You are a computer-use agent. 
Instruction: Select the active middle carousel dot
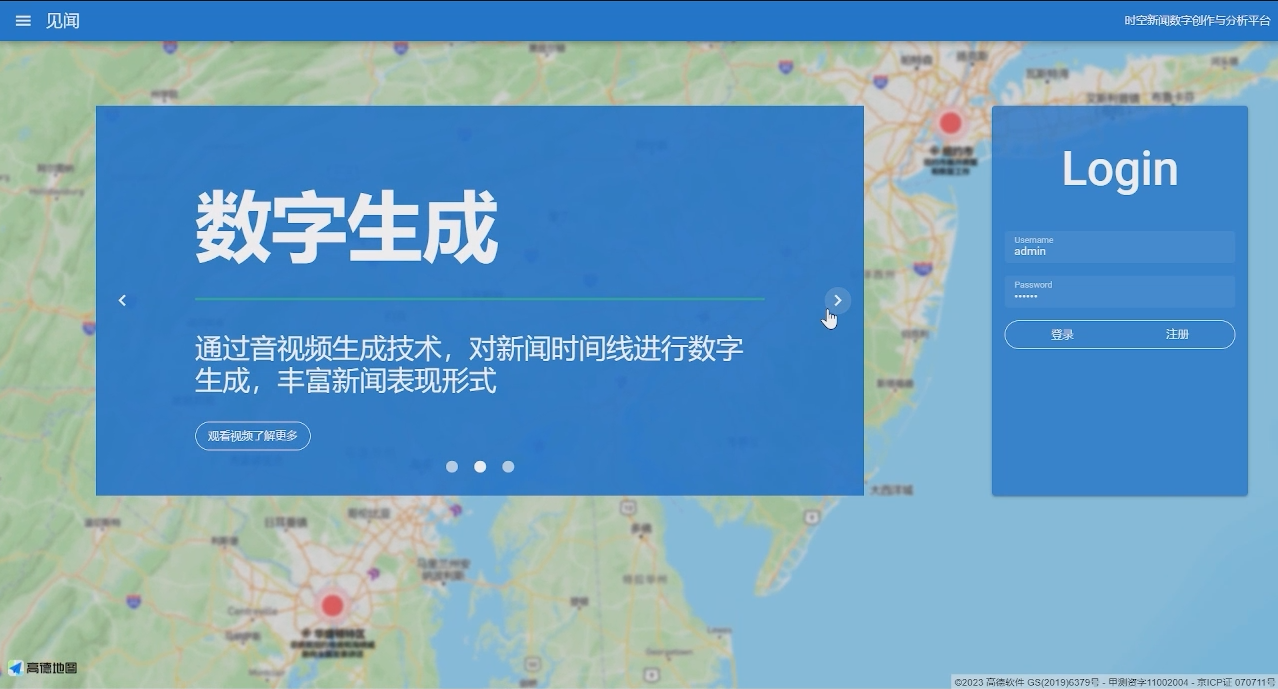click(480, 467)
